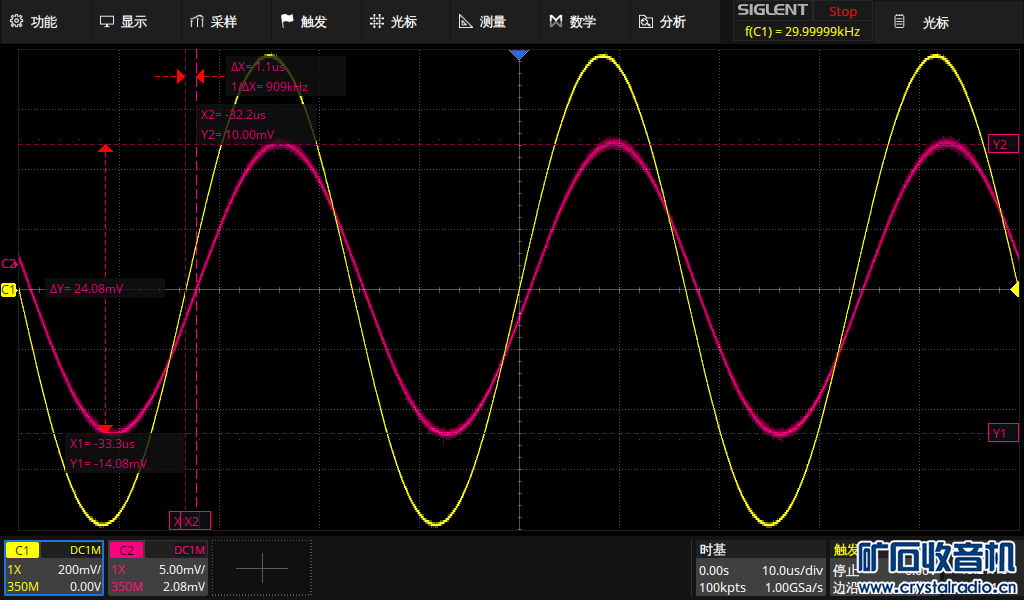Click the f(C1) frequency counter readout
Viewport: 1024px width, 600px height.
[x=802, y=32]
